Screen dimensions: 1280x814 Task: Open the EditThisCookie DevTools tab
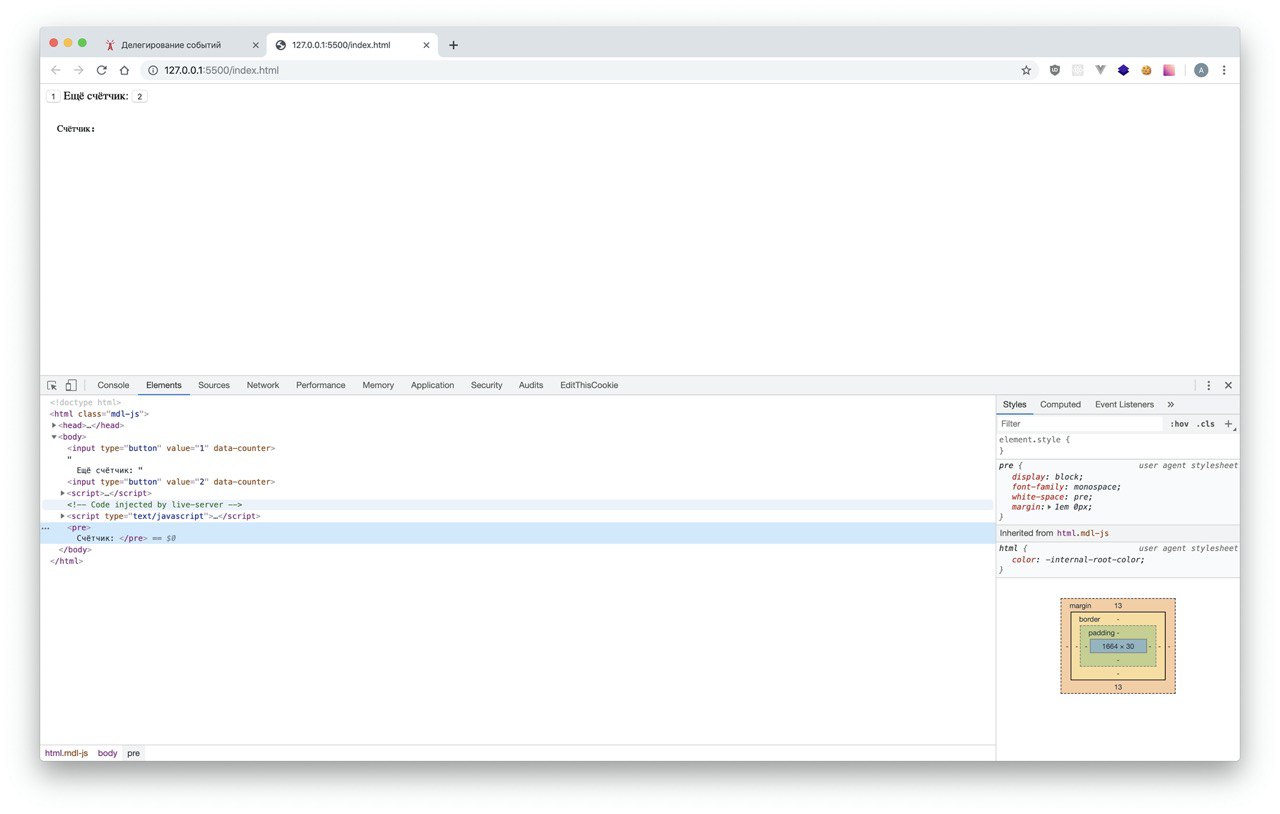click(589, 385)
